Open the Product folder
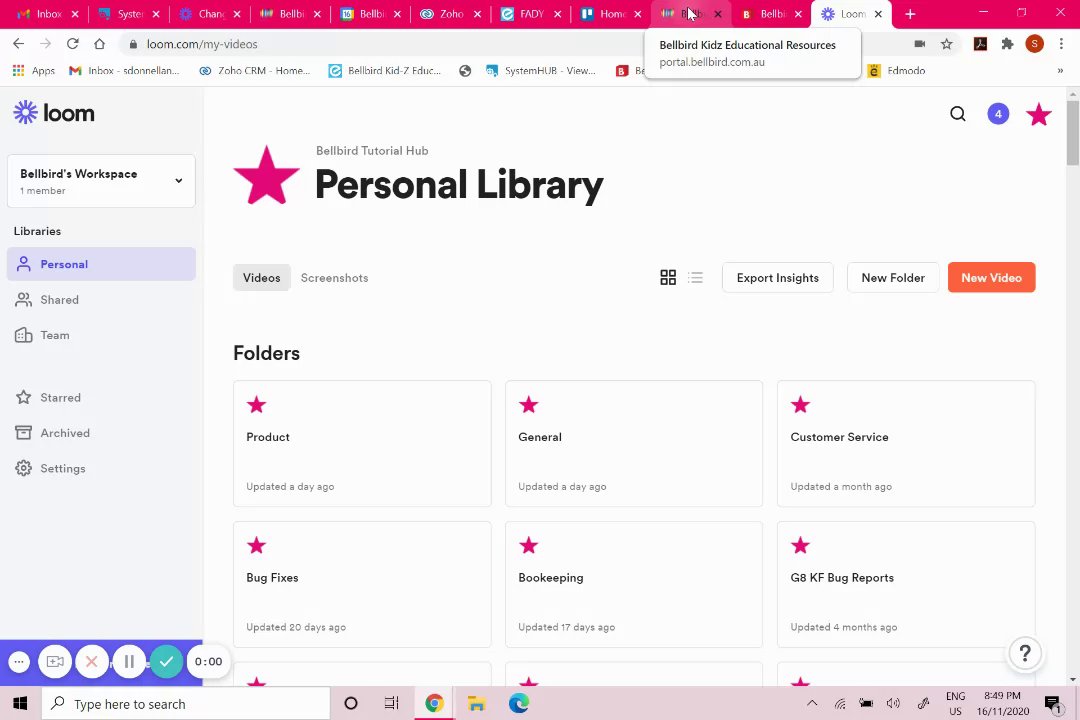This screenshot has width=1080, height=720. 362,444
